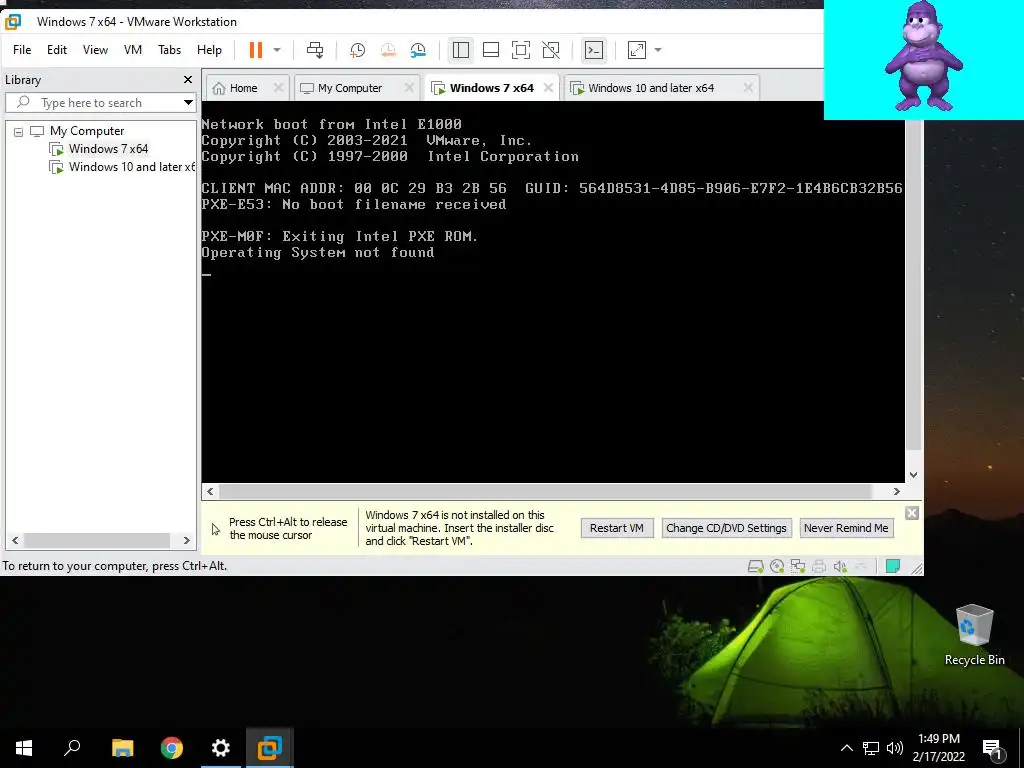This screenshot has width=1024, height=768.
Task: Close the My Computer tab
Action: tap(409, 88)
